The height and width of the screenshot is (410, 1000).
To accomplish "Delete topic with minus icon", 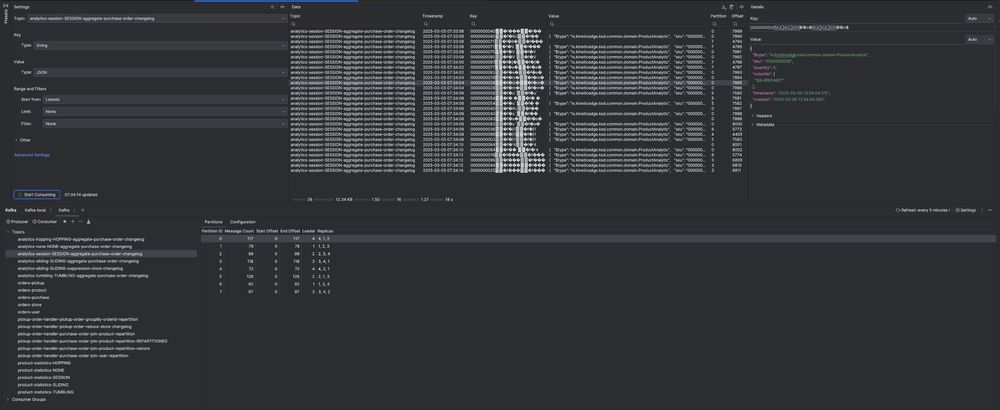I will click(x=80, y=221).
